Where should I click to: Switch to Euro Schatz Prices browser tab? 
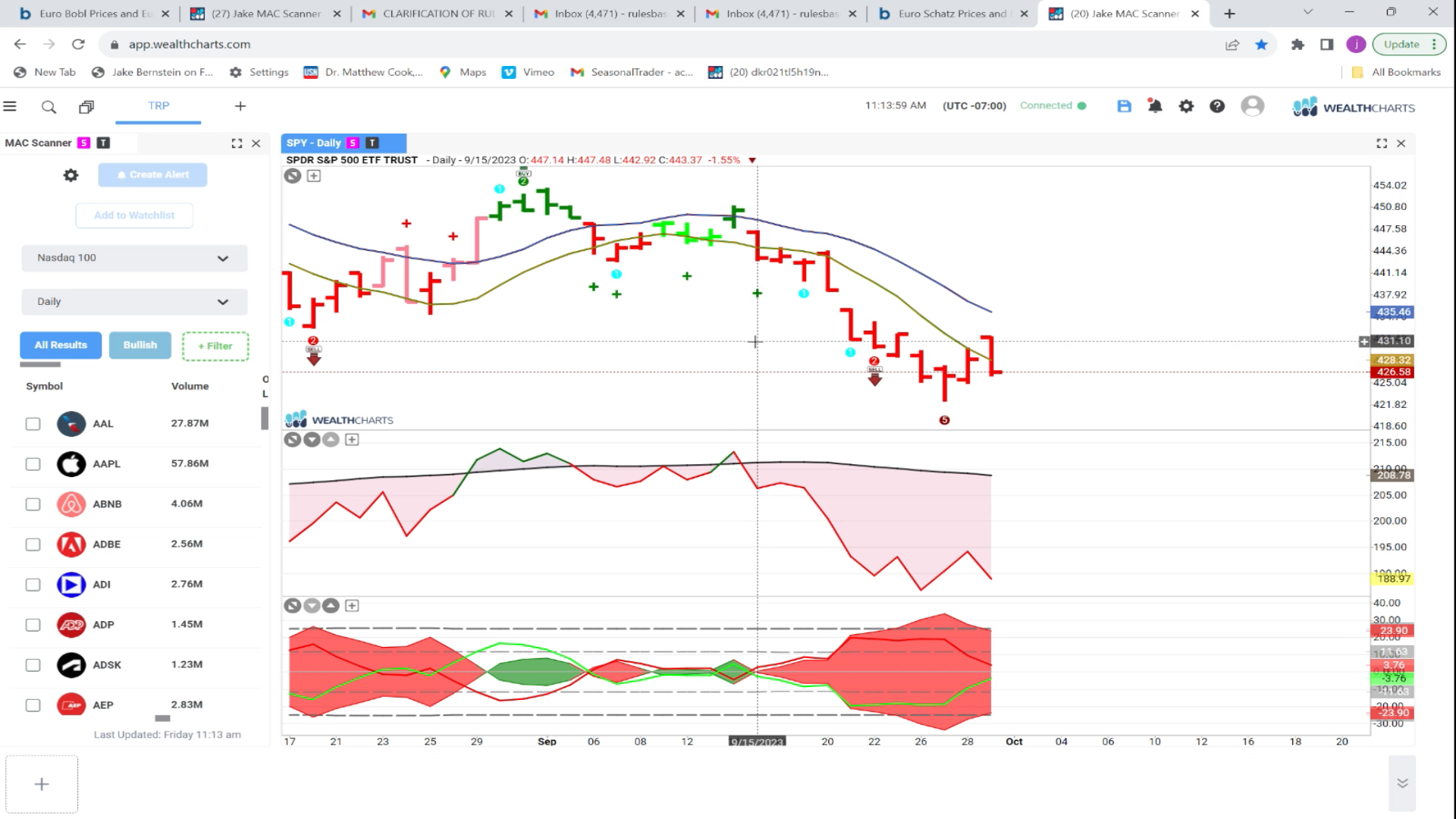coord(952,14)
